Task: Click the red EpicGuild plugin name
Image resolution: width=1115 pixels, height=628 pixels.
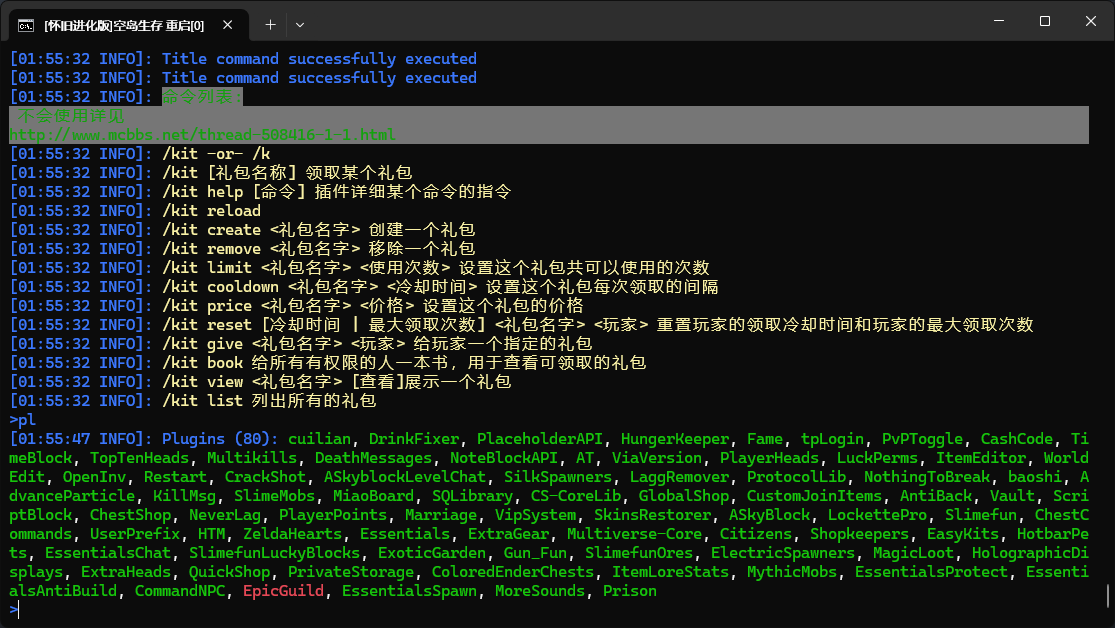Action: [282, 590]
